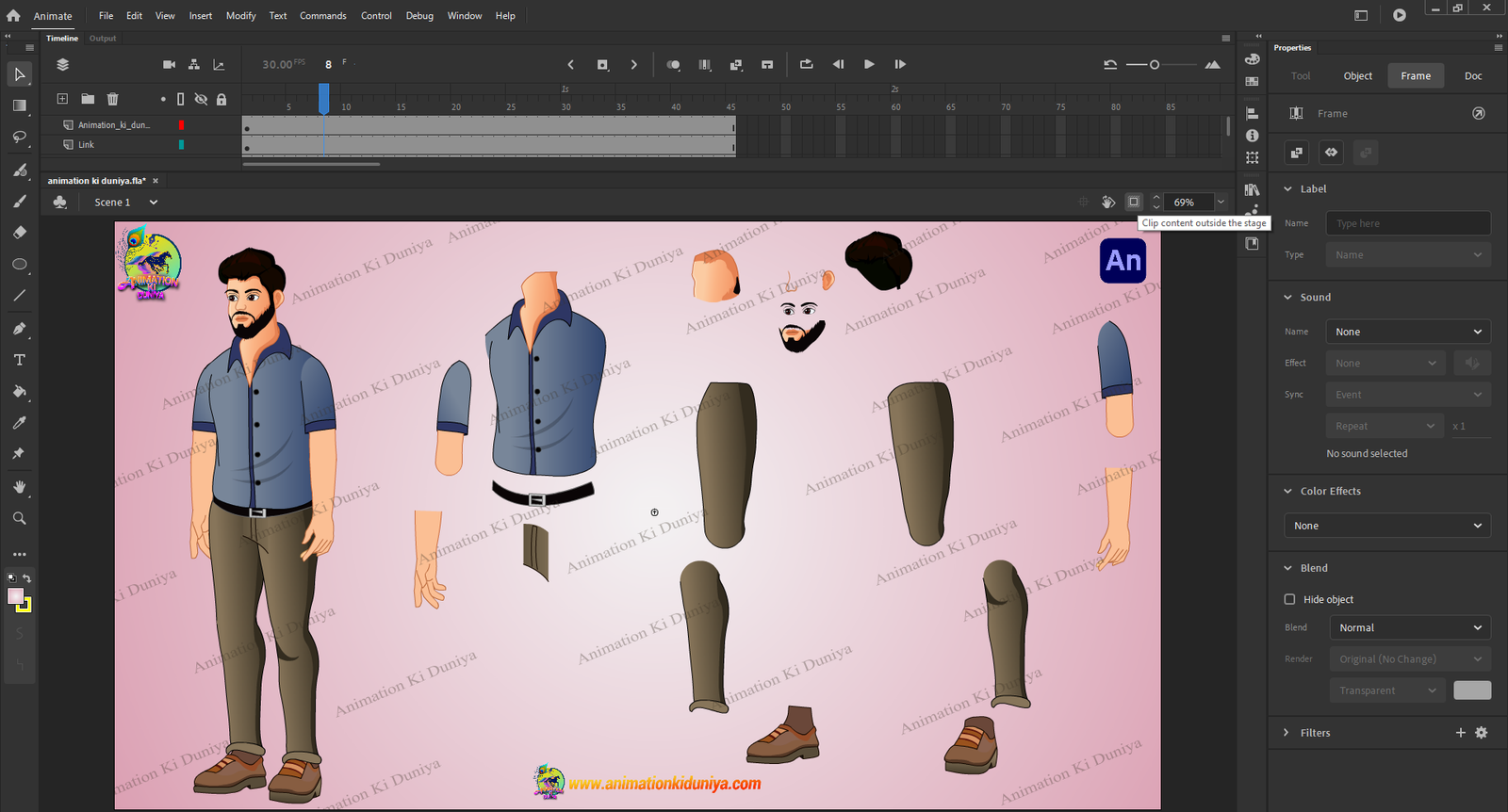Open the Color Effects None dropdown
1508x812 pixels.
pos(1387,526)
